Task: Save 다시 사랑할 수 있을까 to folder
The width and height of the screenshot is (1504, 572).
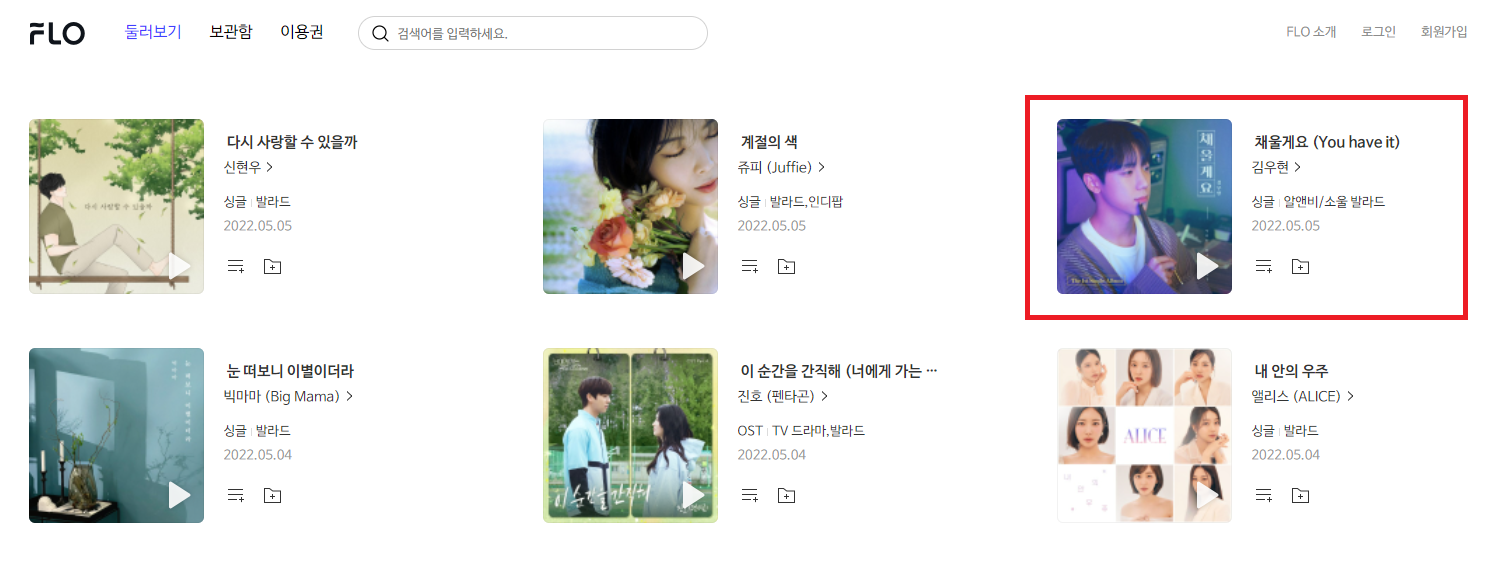Action: (x=272, y=267)
